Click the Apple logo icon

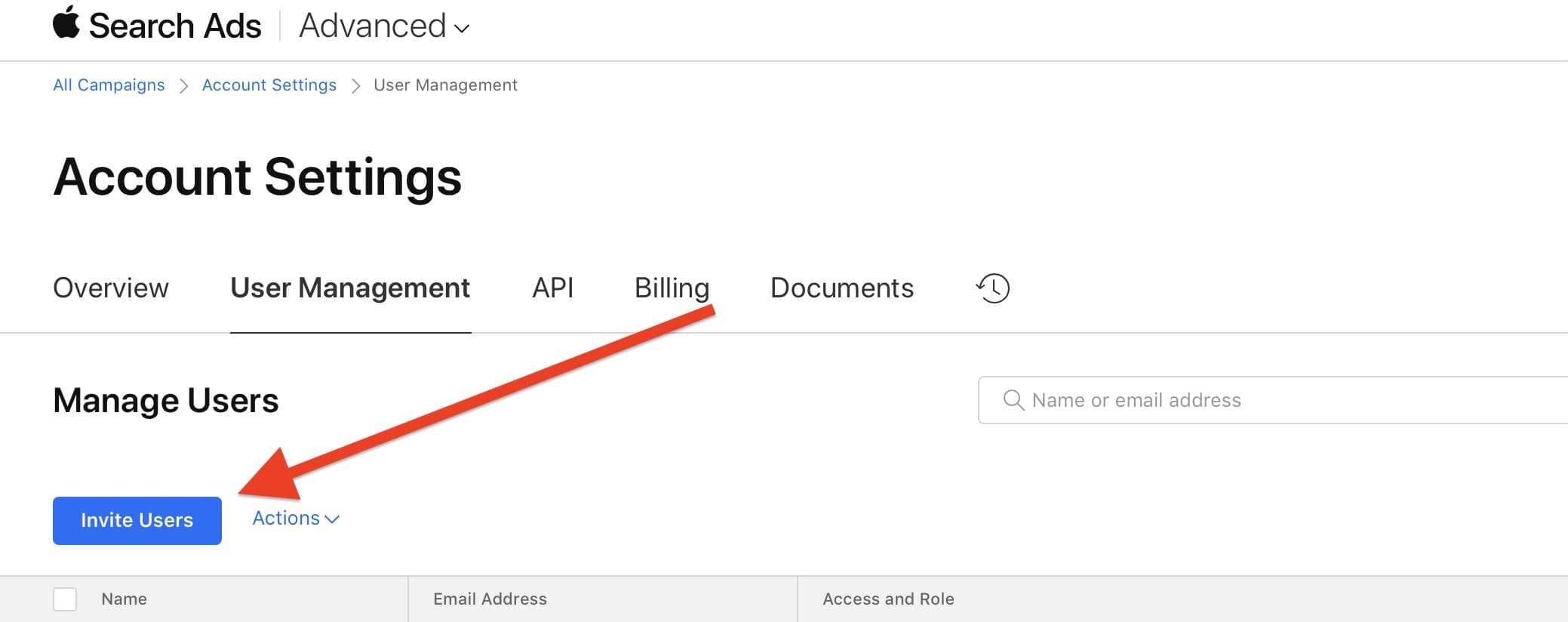[66, 23]
